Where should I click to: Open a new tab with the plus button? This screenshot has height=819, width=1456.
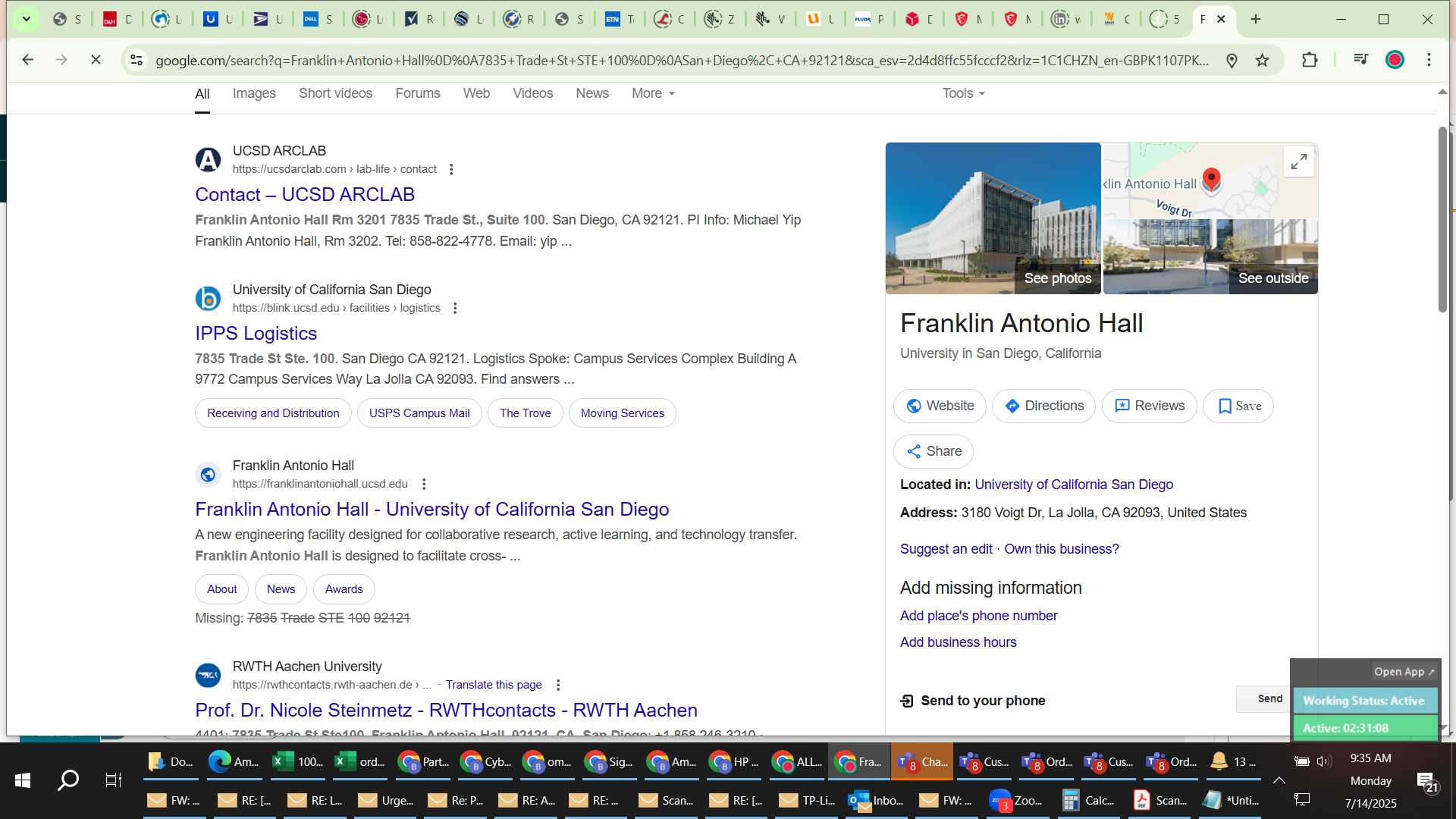click(1256, 19)
